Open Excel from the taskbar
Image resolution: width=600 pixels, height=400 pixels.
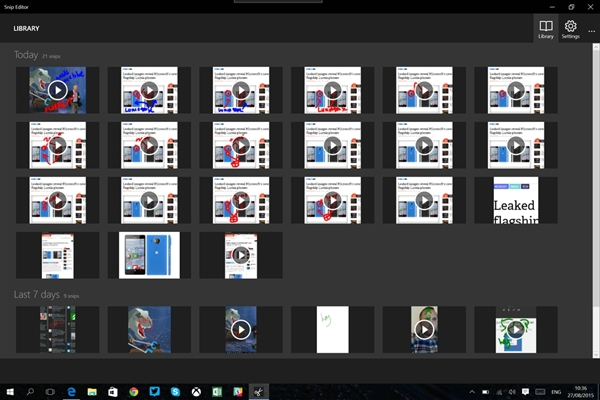(x=217, y=391)
